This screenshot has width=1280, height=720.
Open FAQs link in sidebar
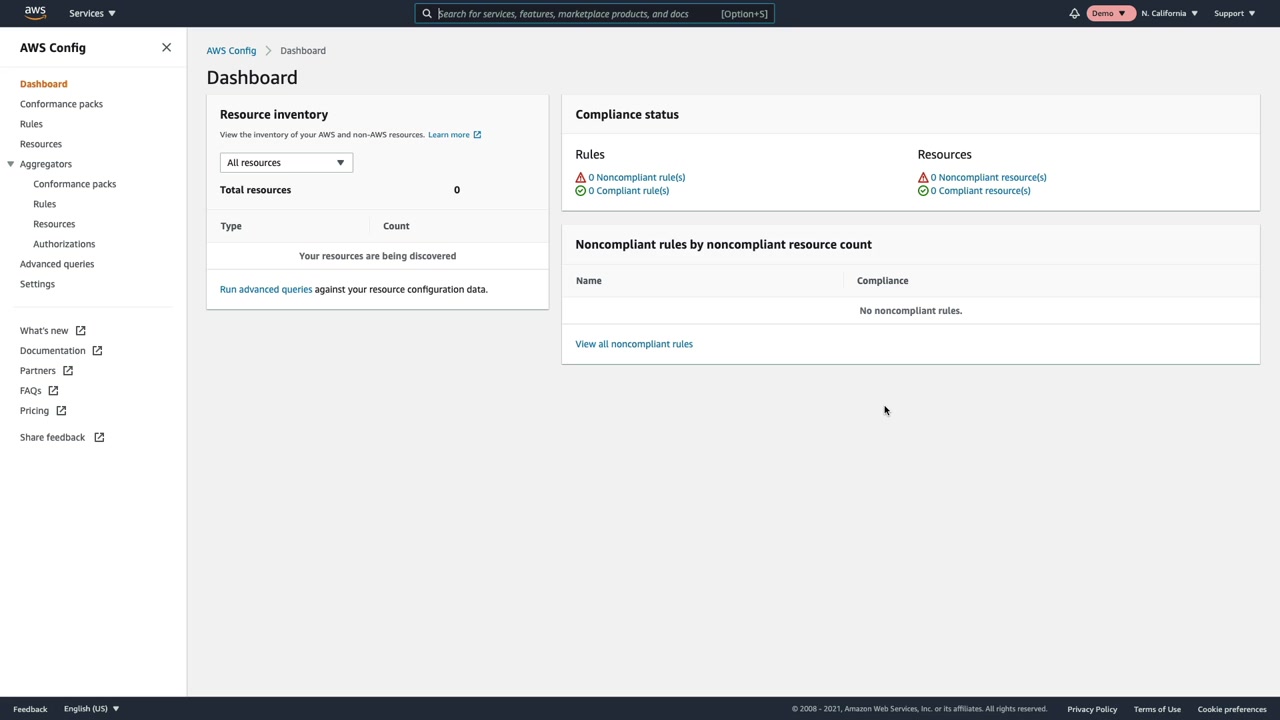(x=31, y=391)
